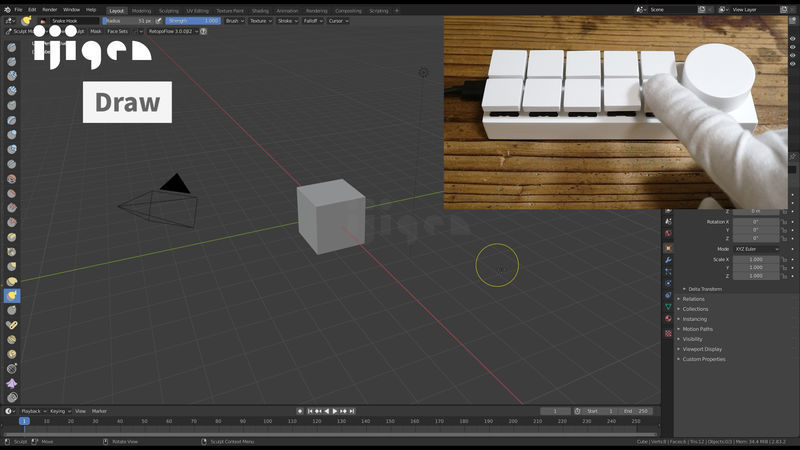The height and width of the screenshot is (450, 800).
Task: Open the Falloff settings dropdown
Action: click(x=313, y=21)
